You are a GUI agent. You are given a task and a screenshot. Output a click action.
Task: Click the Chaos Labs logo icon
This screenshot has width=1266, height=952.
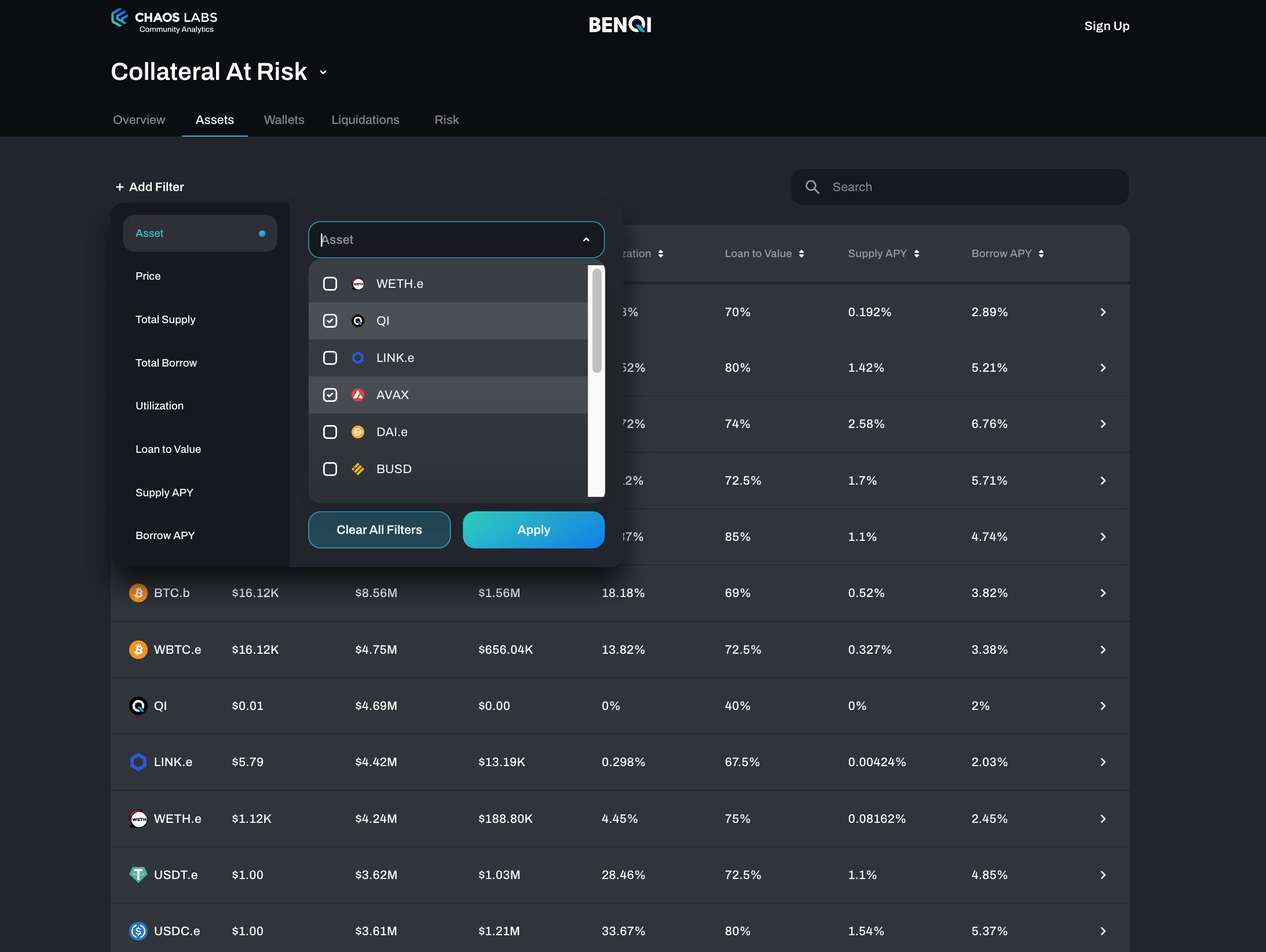coord(119,18)
